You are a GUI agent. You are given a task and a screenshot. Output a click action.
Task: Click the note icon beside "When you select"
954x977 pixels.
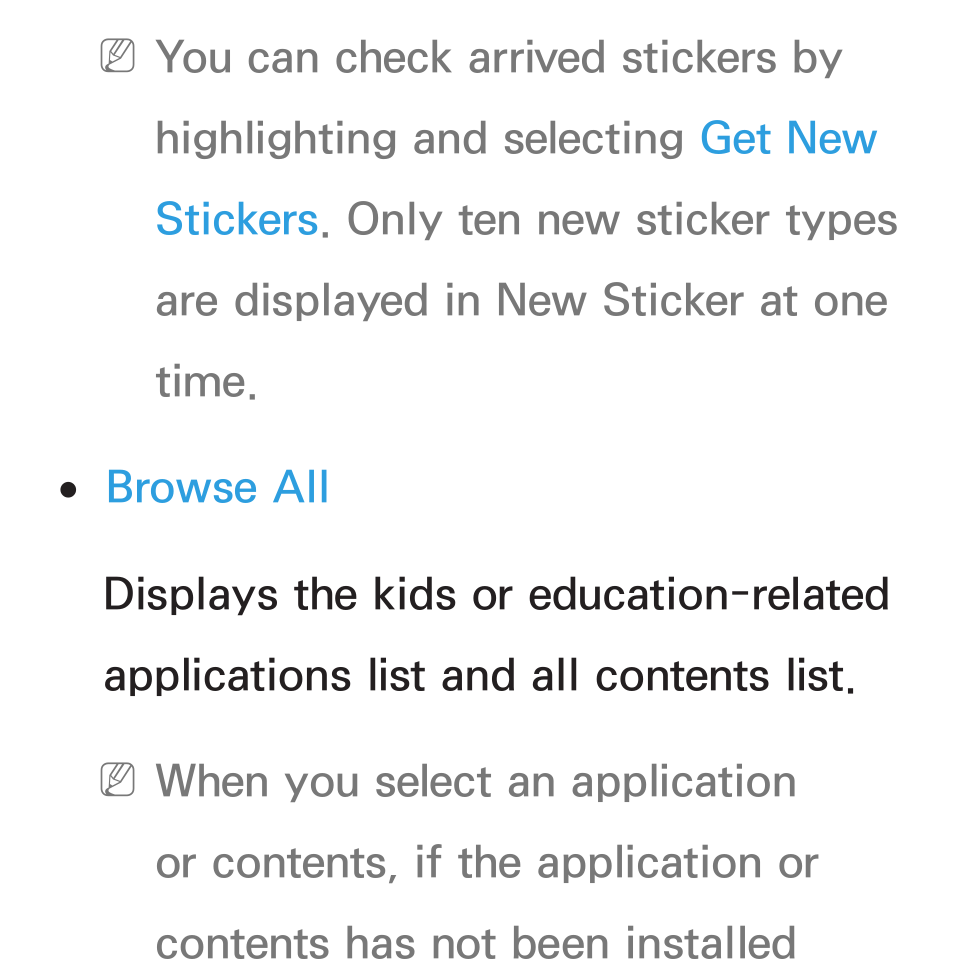[117, 779]
